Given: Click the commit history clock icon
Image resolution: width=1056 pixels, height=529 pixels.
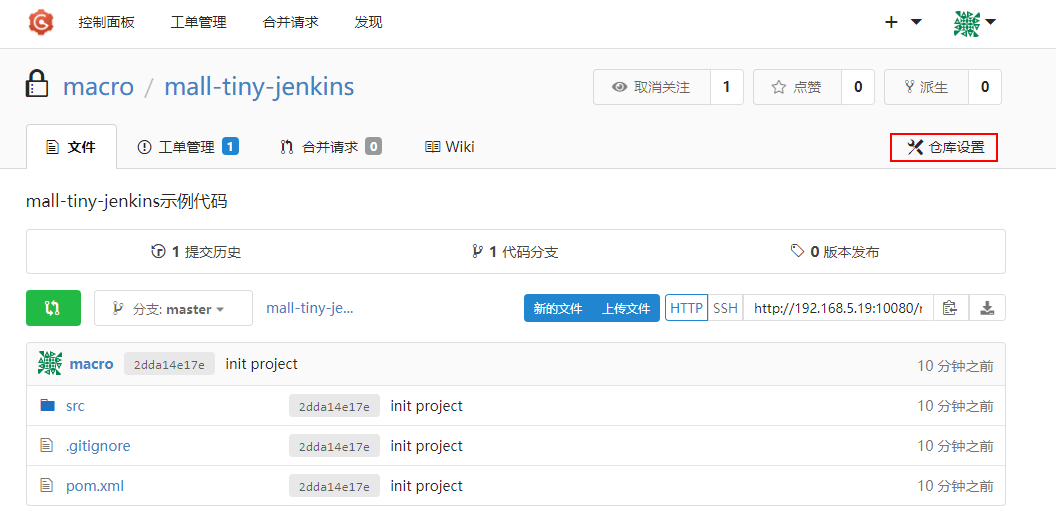Looking at the screenshot, I should click(158, 251).
